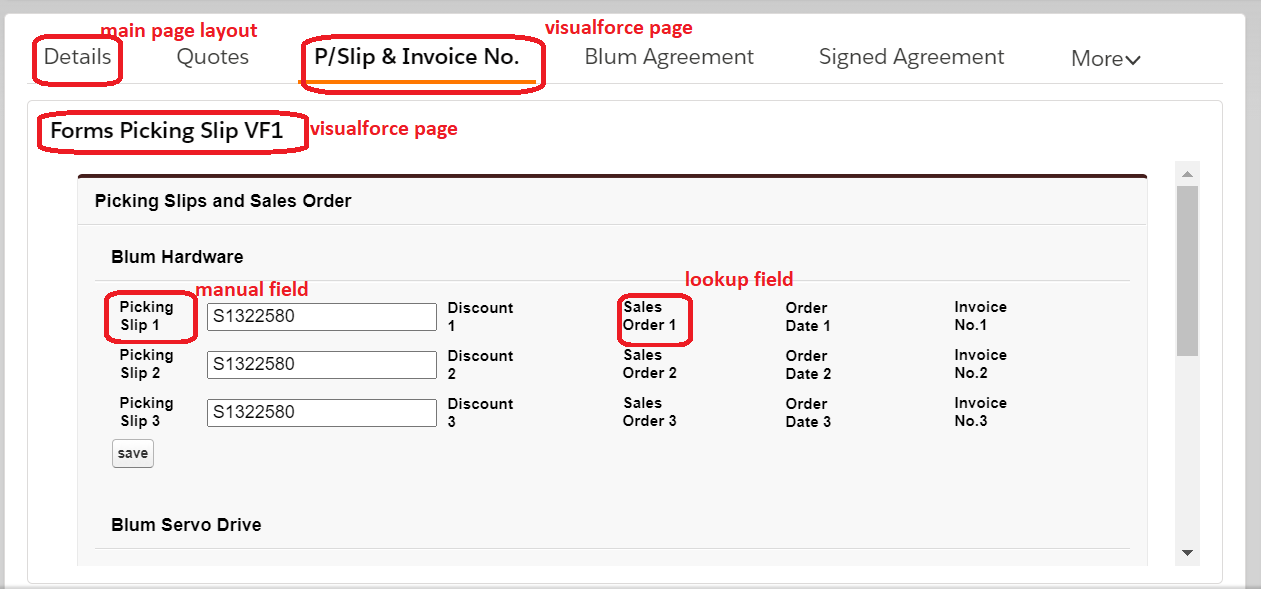Go to the Signed Agreement tab
This screenshot has height=599, width=1261.
tap(911, 57)
